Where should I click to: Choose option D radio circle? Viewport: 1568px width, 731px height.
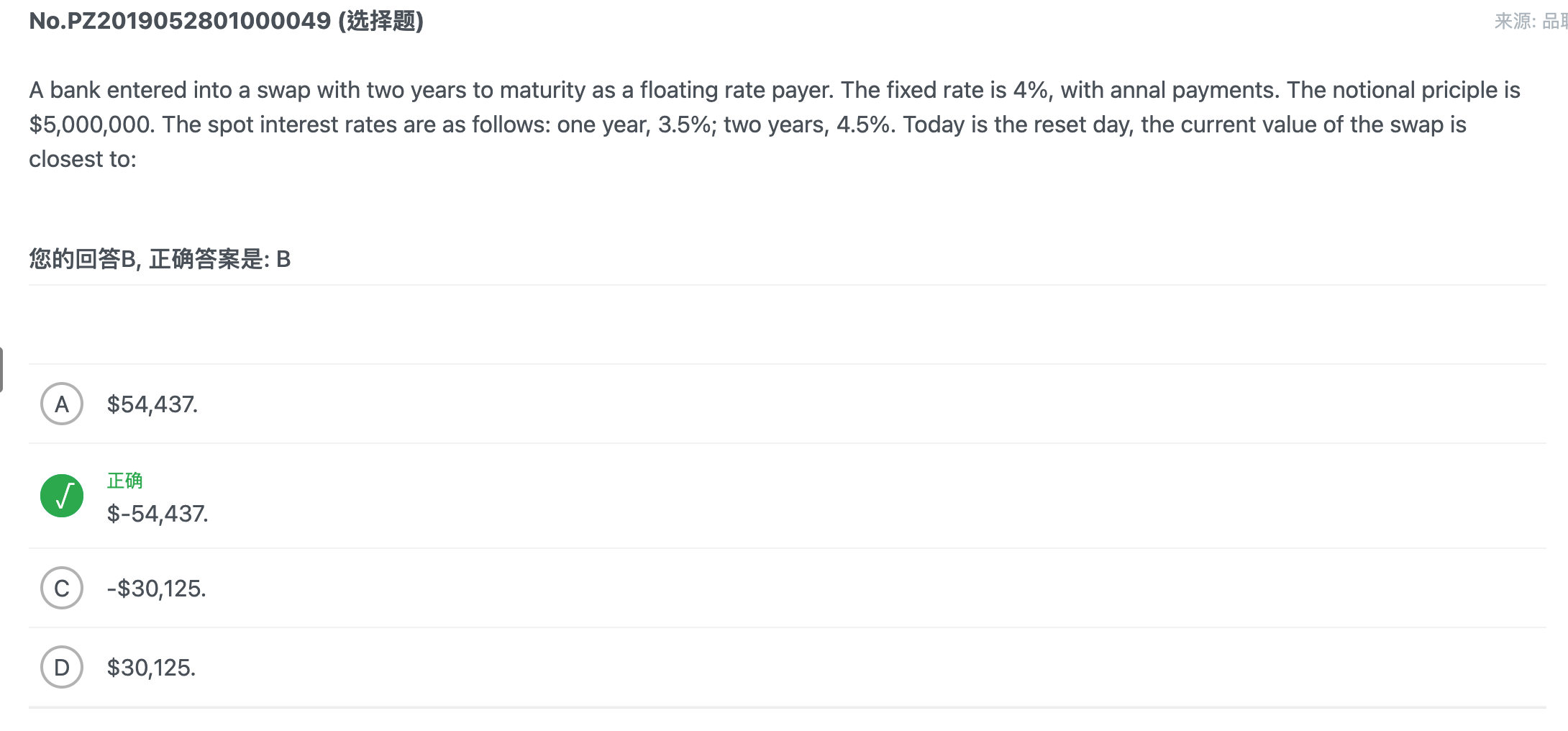62,667
